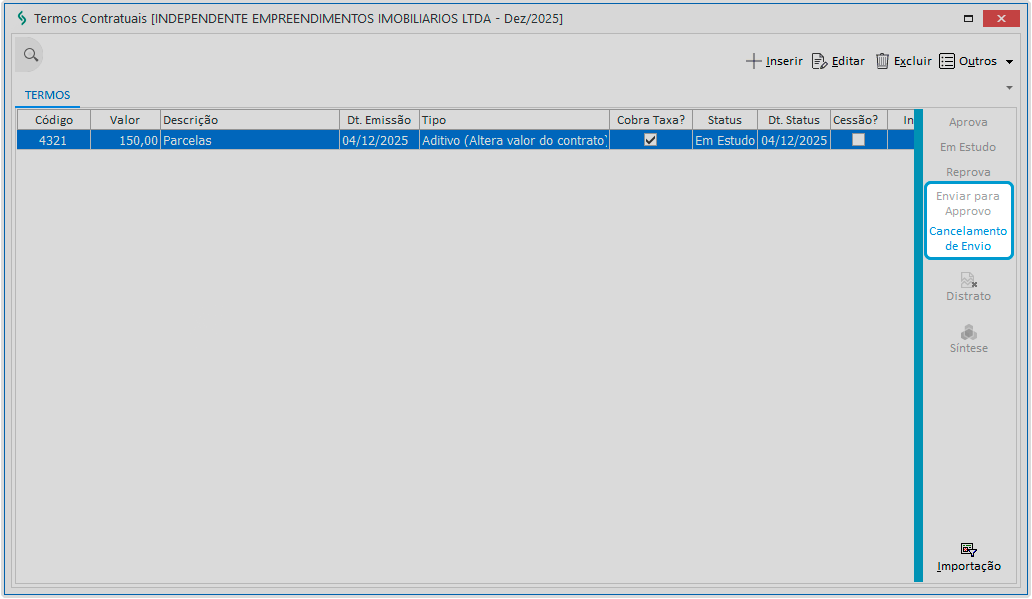The height and width of the screenshot is (599, 1032).
Task: Click the Descrição column header
Action: click(x=249, y=120)
